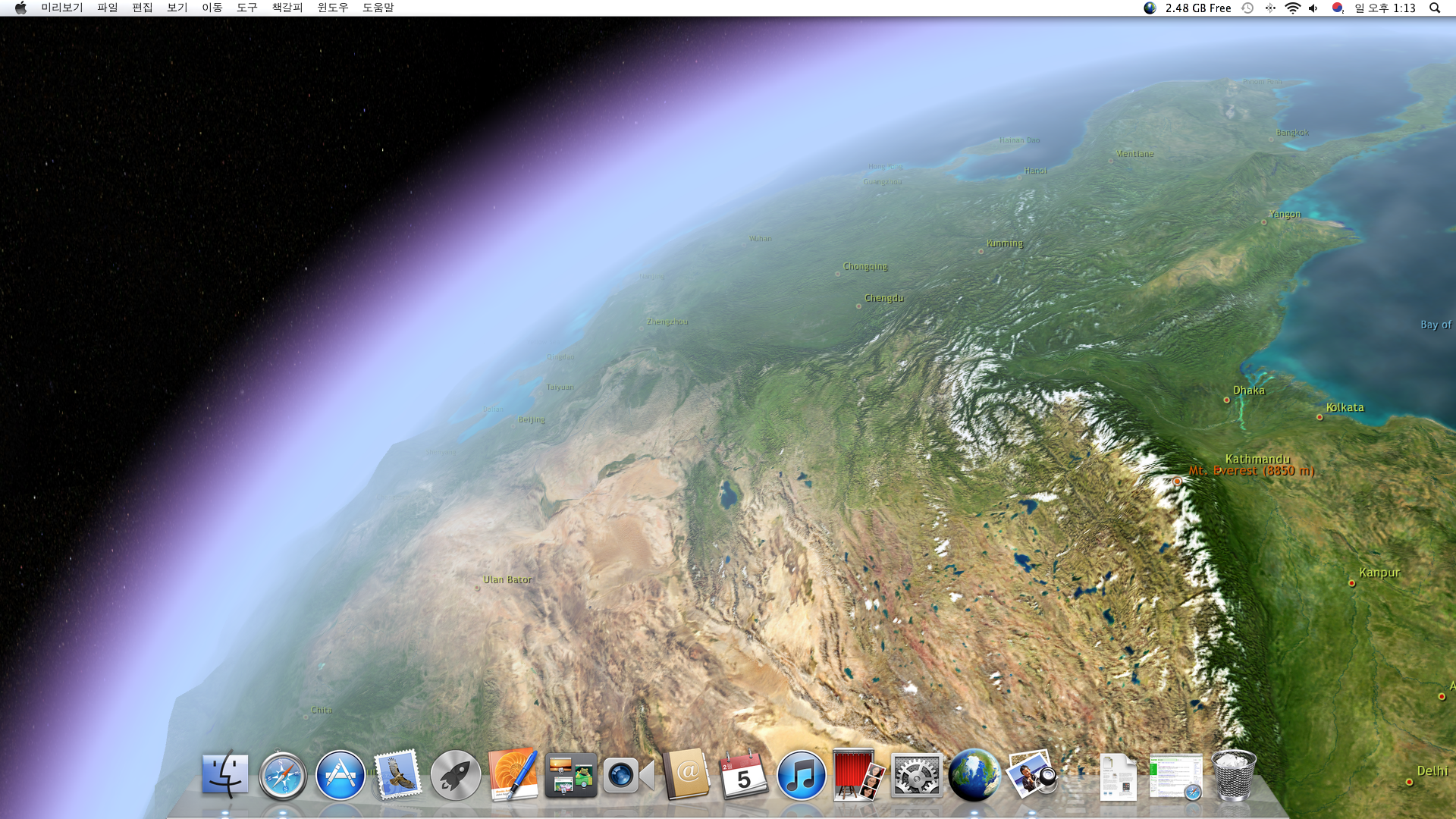Open the 미리보기 application menu
This screenshot has height=819, width=1456.
point(62,8)
